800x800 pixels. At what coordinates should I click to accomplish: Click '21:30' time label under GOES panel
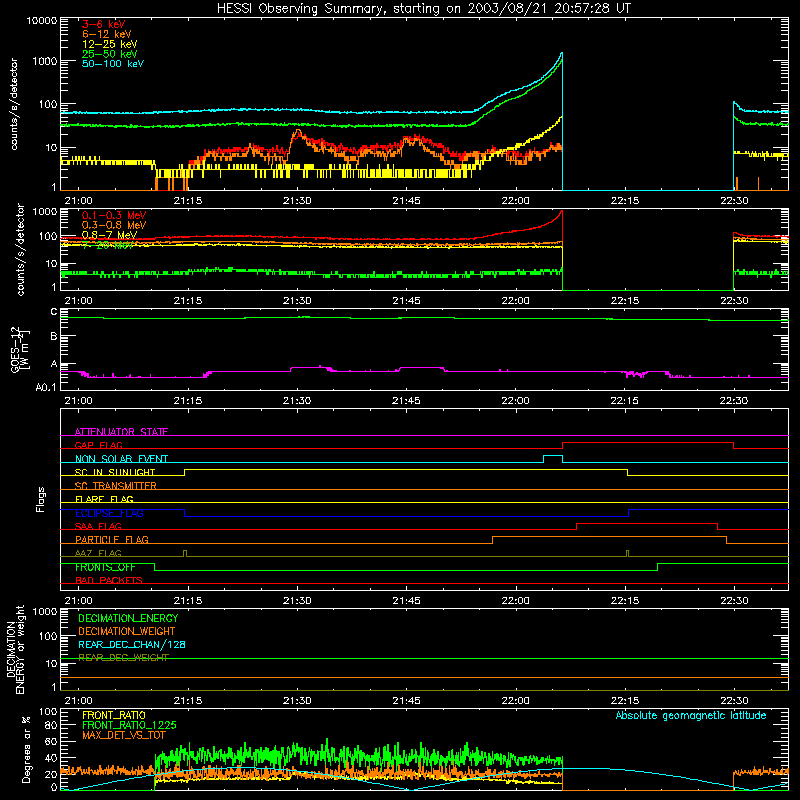pyautogui.click(x=297, y=401)
